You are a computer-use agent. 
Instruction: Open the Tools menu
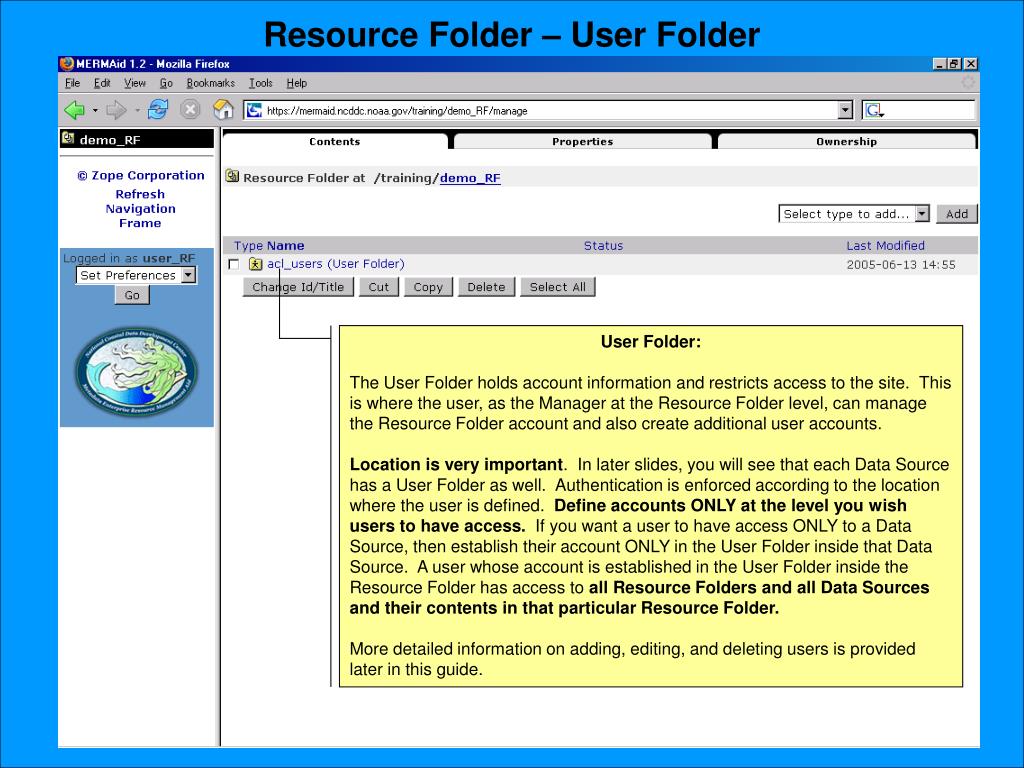click(x=261, y=83)
